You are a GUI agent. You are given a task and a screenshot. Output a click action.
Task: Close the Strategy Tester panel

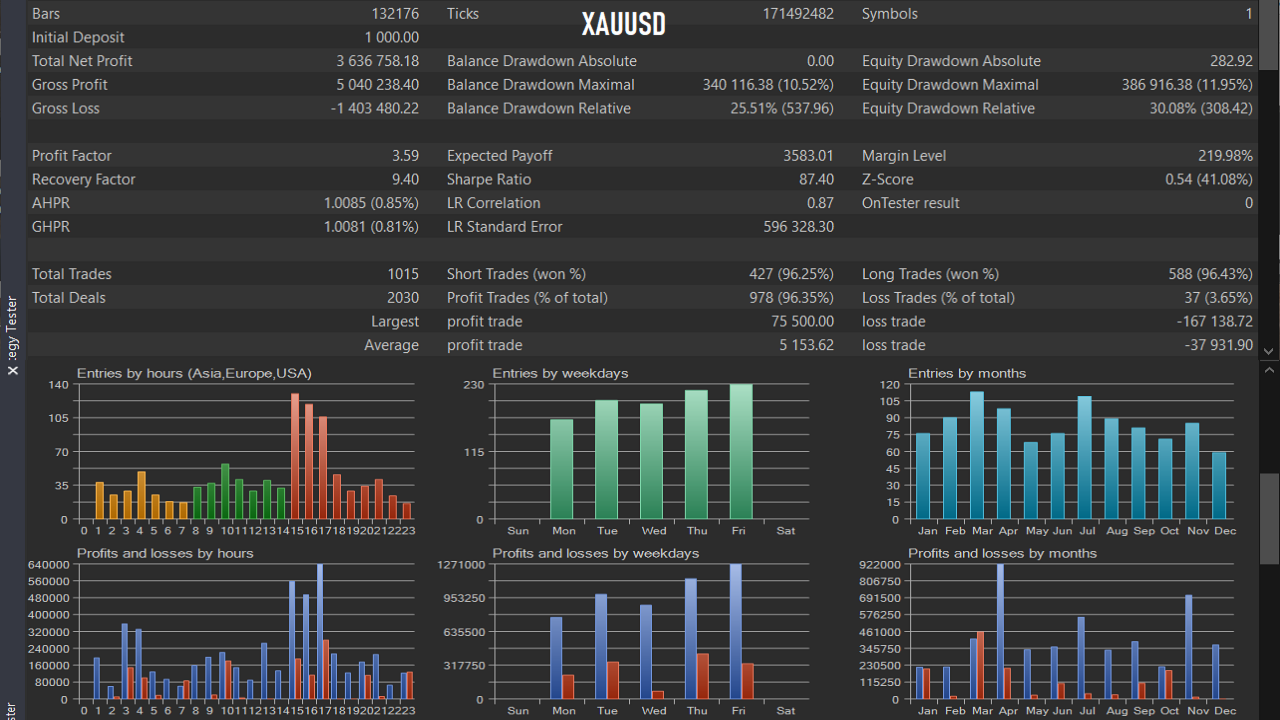pos(13,370)
